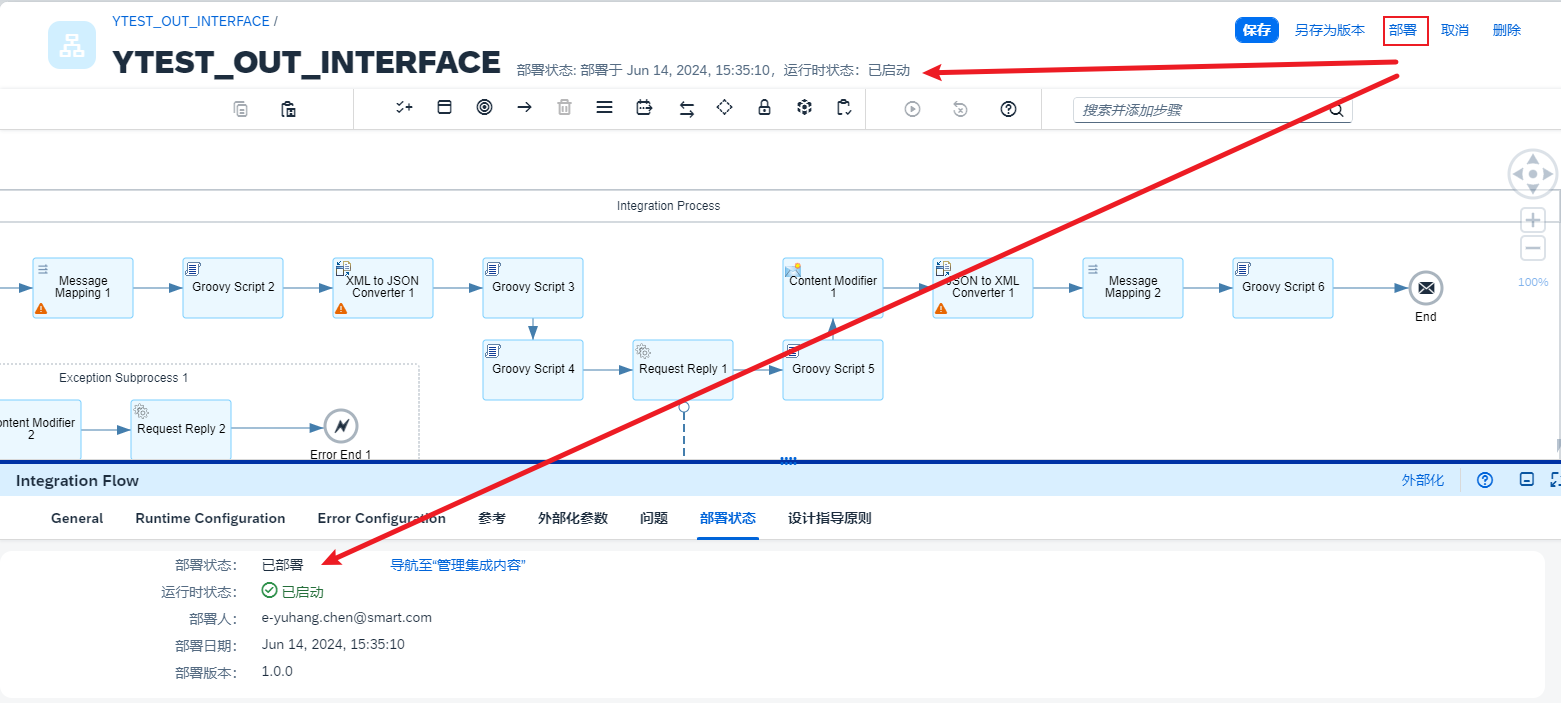The image size is (1561, 703).
Task: Minimize the Integration Flow properties panel
Action: (x=1526, y=480)
